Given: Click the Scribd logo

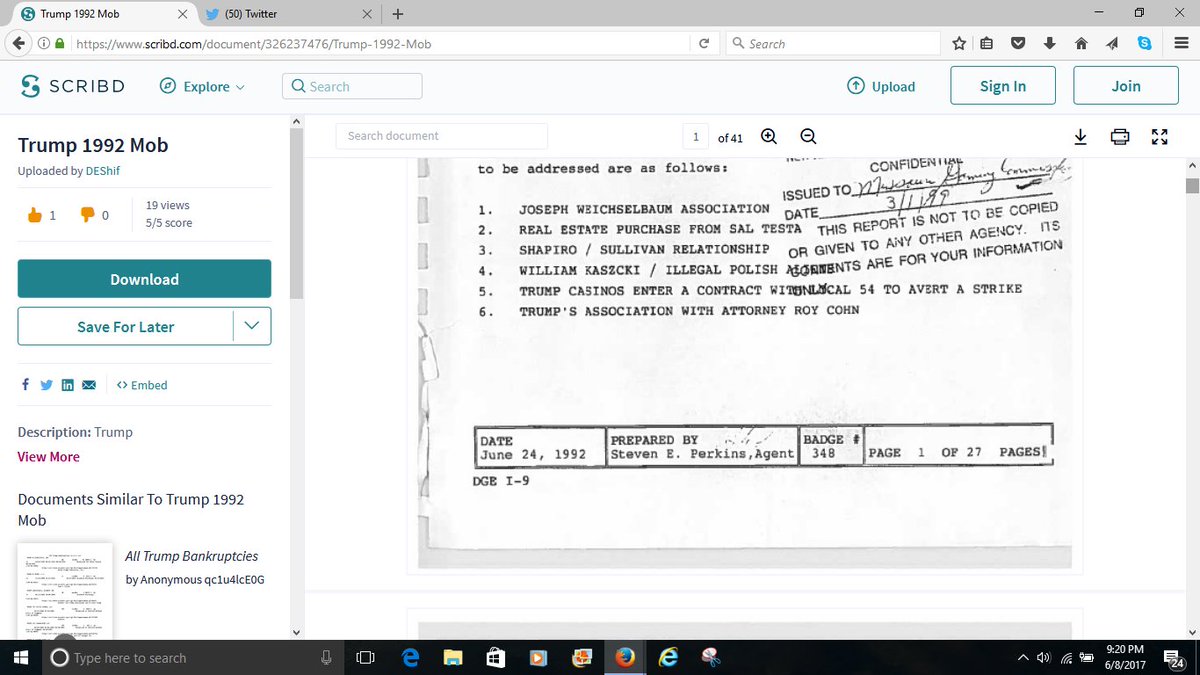Looking at the screenshot, I should (73, 86).
